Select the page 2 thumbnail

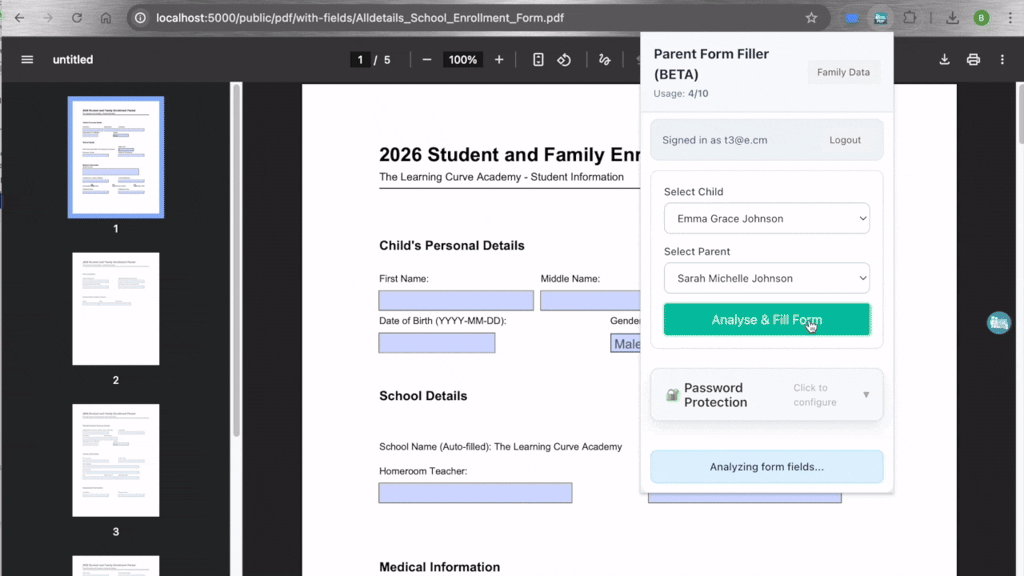115,308
